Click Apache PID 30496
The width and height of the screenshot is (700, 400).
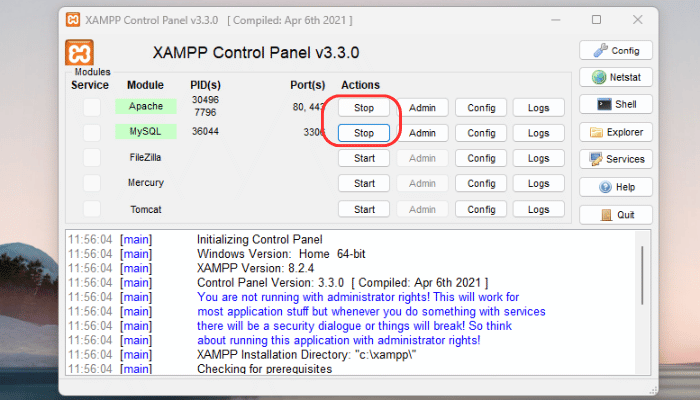(205, 100)
